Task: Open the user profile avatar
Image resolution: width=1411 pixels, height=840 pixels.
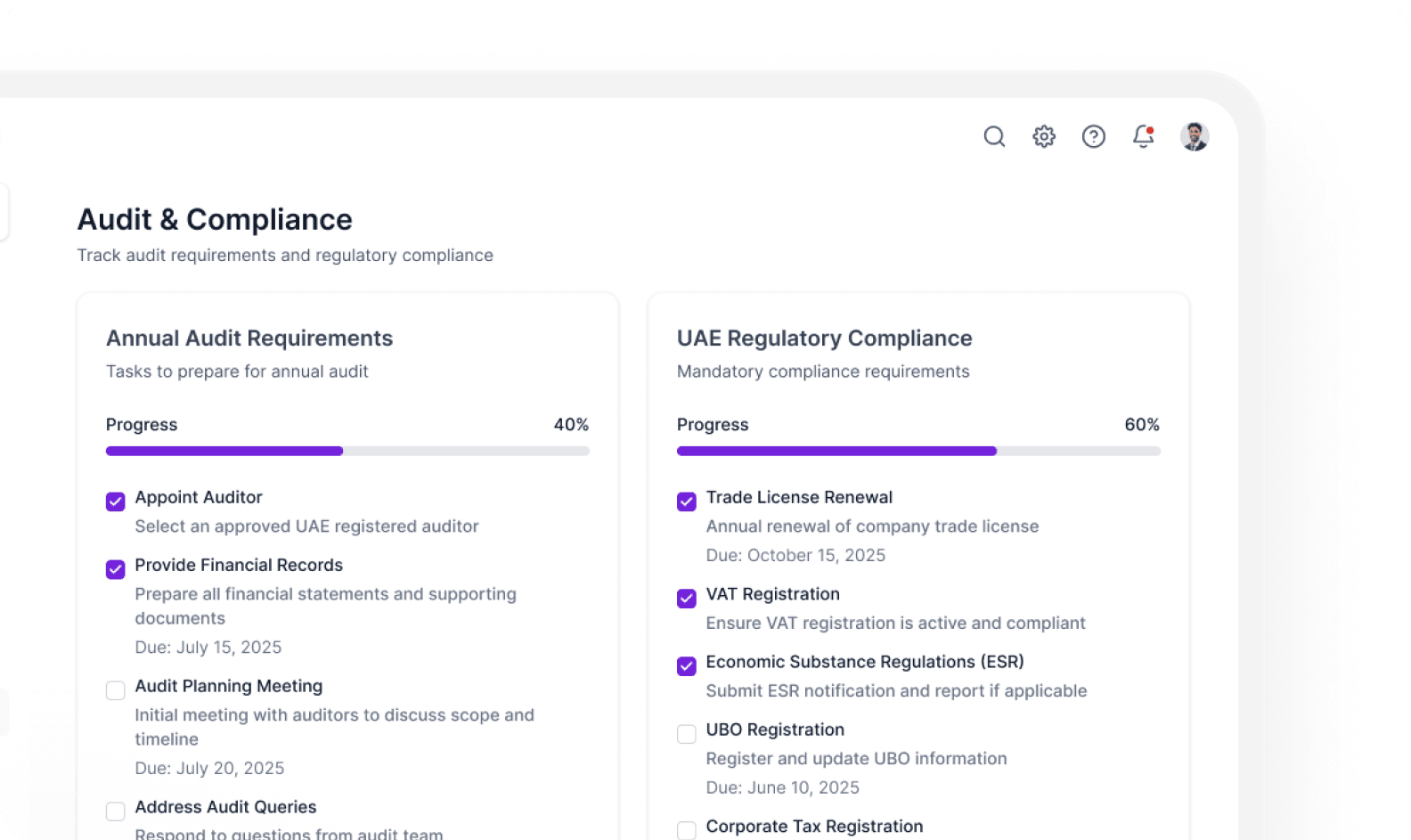Action: tap(1194, 136)
